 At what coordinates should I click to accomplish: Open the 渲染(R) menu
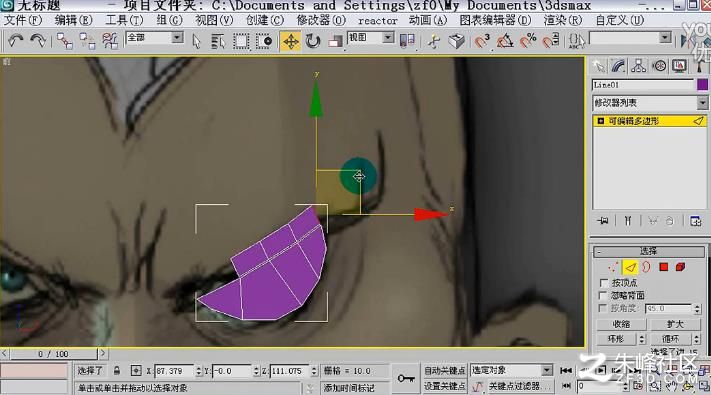coord(562,20)
